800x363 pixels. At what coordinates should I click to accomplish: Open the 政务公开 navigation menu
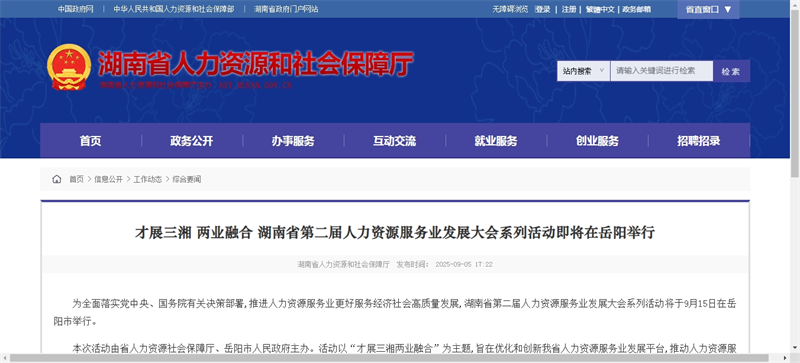click(192, 141)
